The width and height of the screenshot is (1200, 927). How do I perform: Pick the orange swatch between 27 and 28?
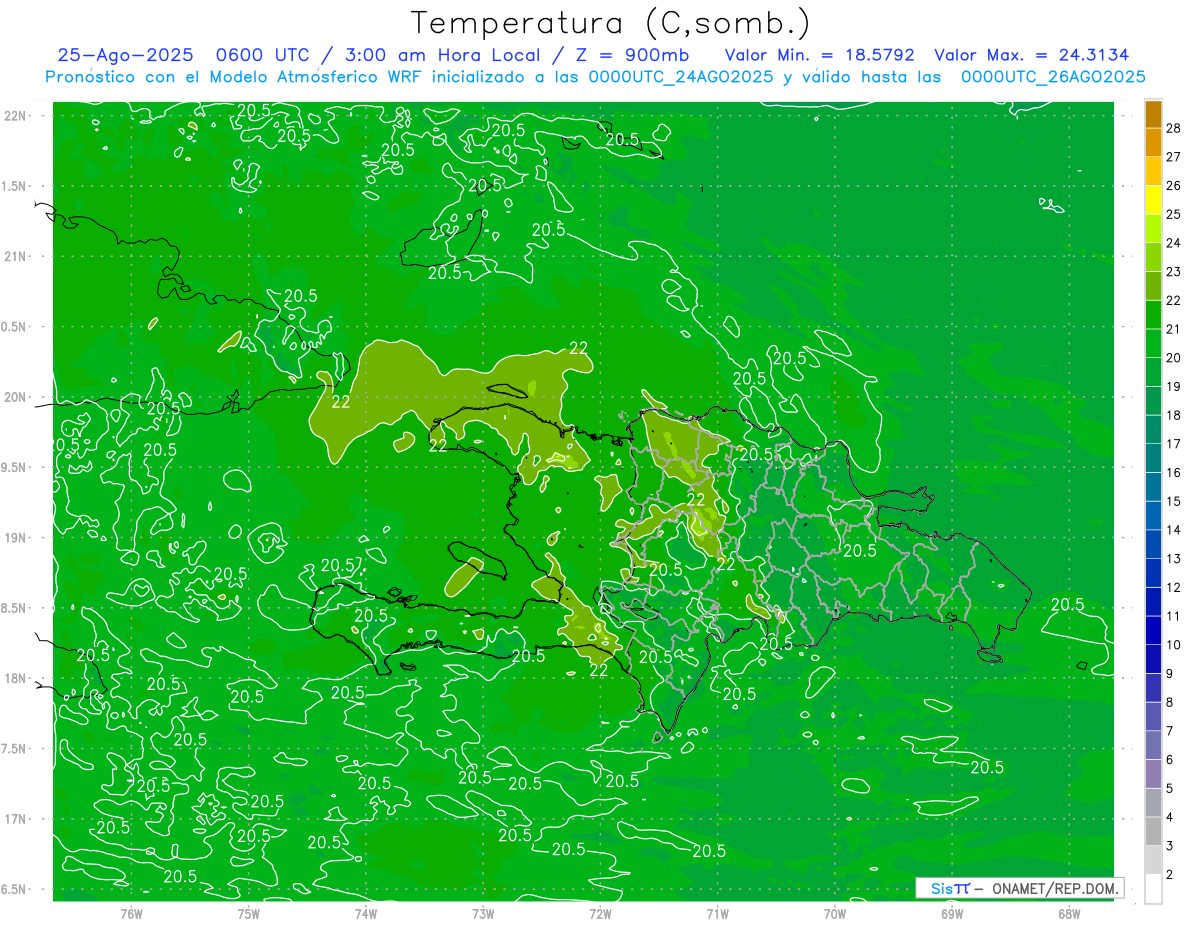1153,143
